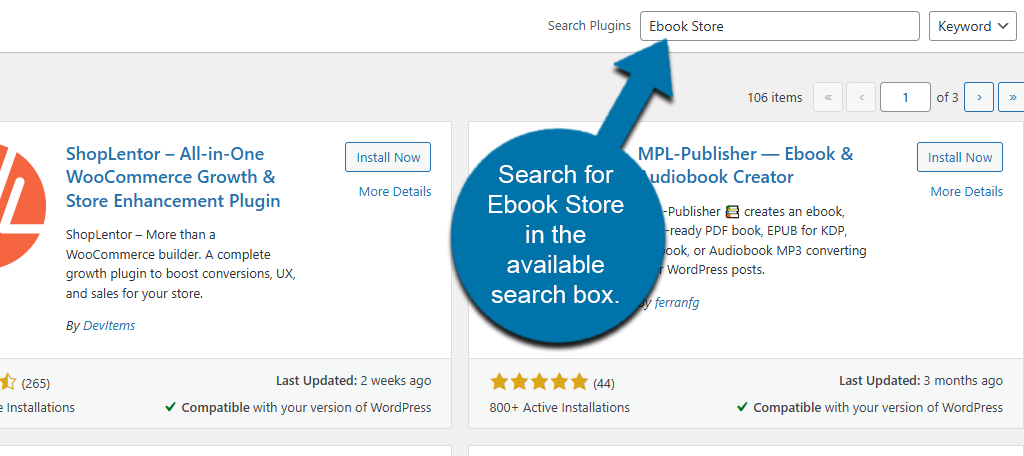
Task: Click the Search Plugins input field
Action: 780,26
